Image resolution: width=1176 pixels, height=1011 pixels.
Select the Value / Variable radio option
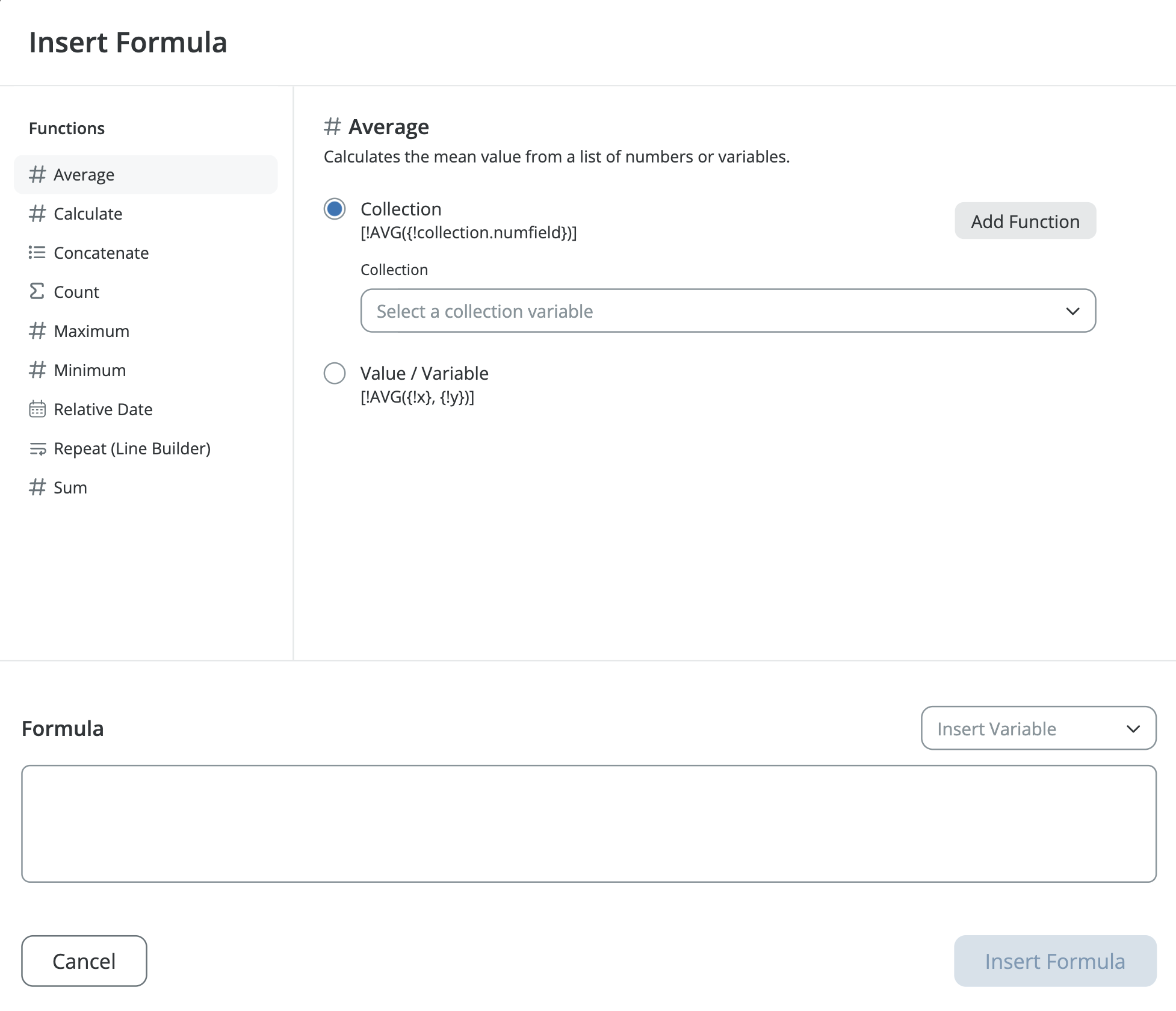click(335, 373)
